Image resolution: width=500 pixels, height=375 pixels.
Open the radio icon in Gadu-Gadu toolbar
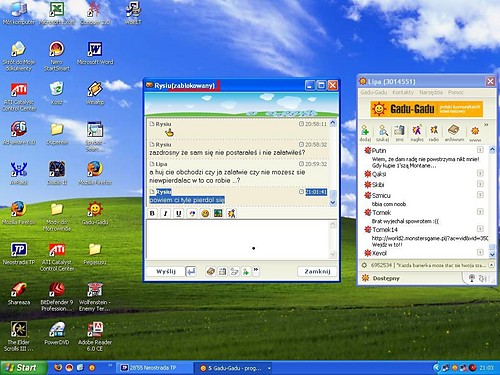(x=434, y=133)
